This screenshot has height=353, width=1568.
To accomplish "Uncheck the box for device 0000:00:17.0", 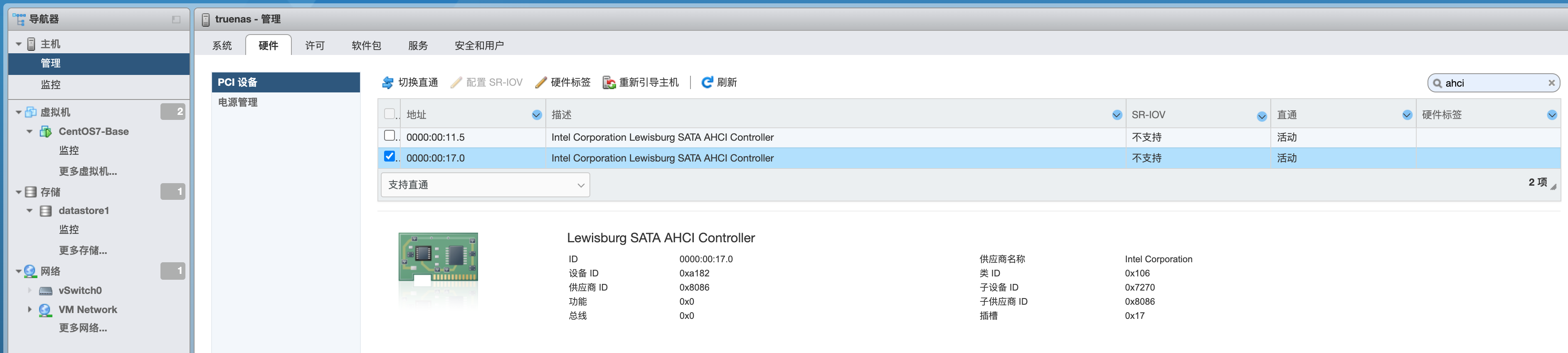I will pyautogui.click(x=390, y=157).
